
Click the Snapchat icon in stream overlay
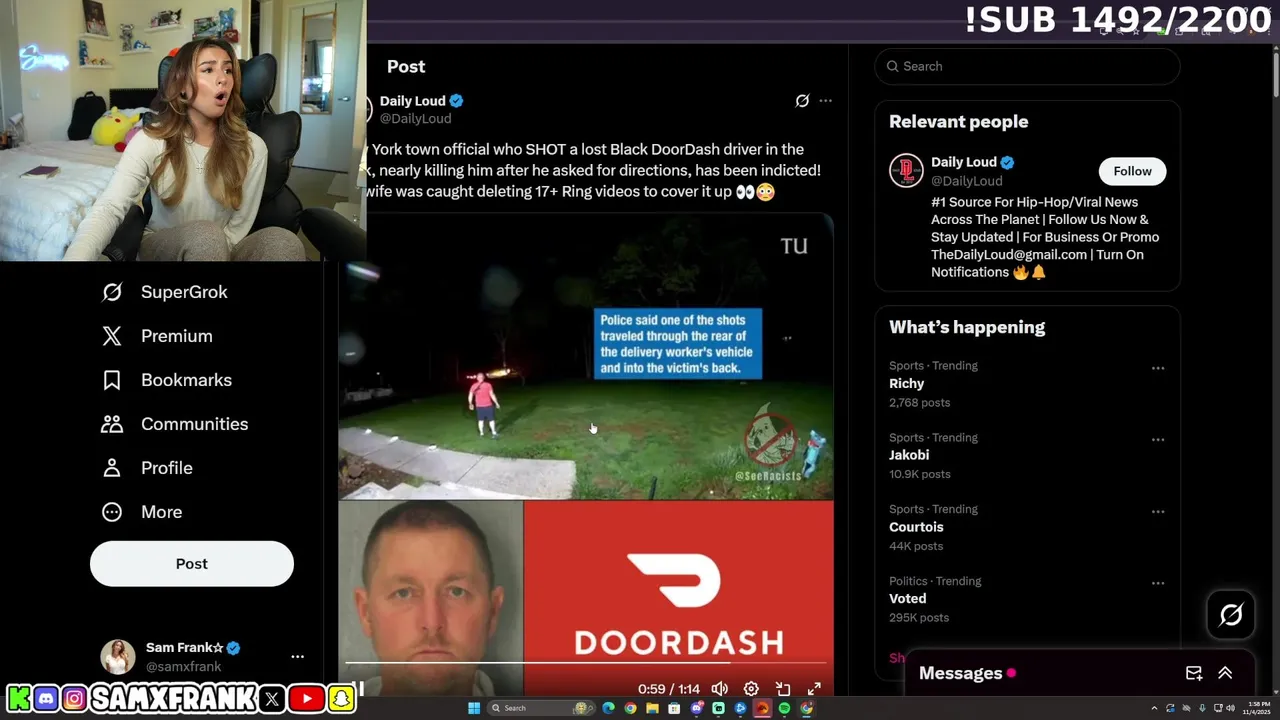(342, 699)
